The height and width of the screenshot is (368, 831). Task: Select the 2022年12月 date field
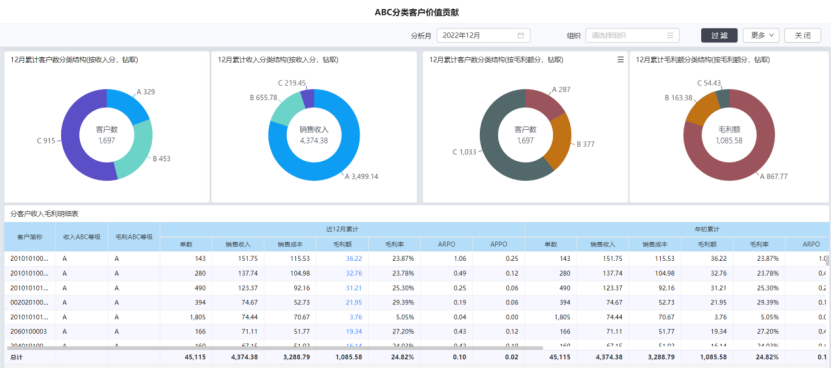[483, 36]
